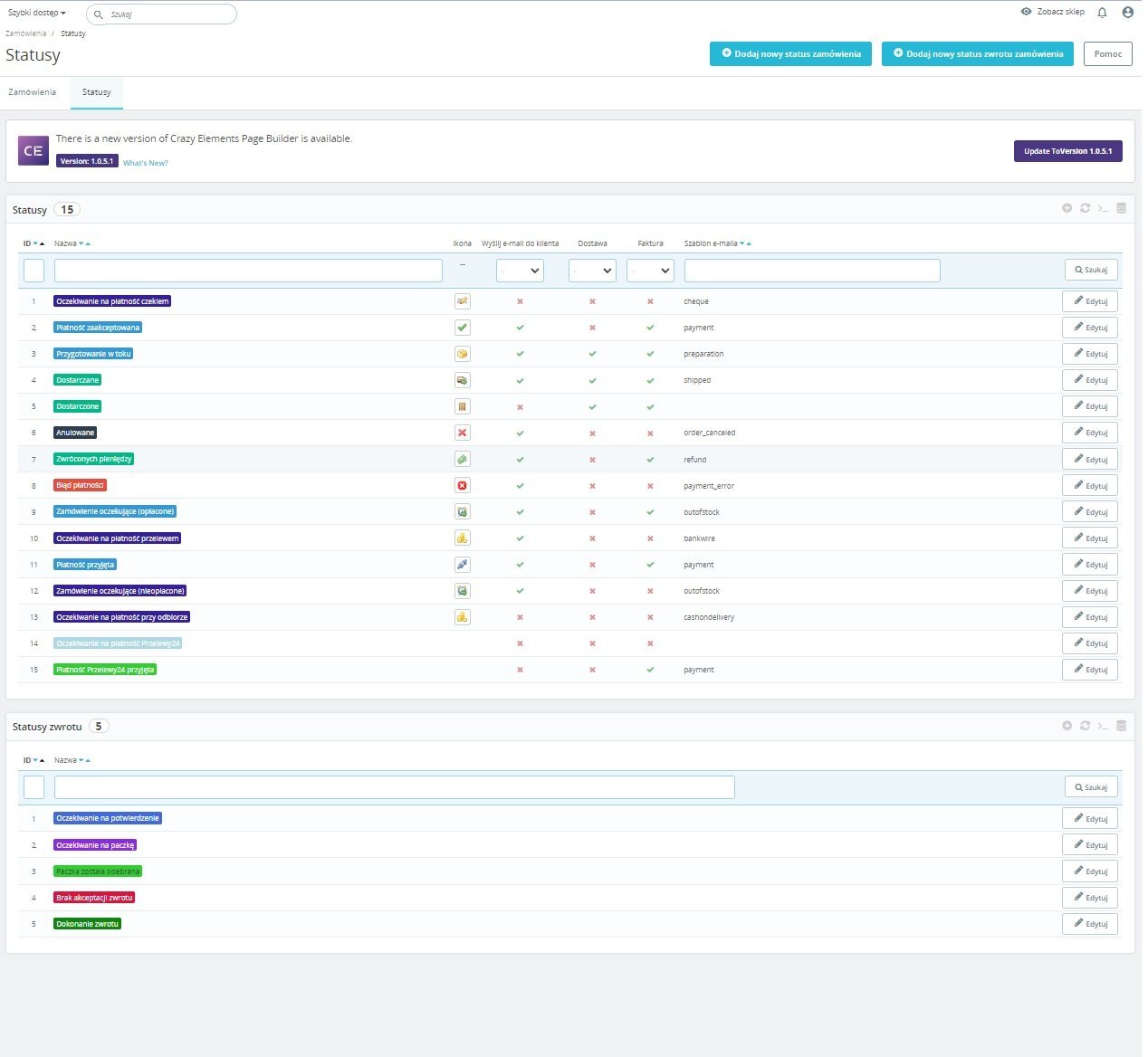Viewport: 1148px width, 1057px height.
Task: Click Update ToVersion 1.0.5.1 button
Action: [x=1067, y=151]
